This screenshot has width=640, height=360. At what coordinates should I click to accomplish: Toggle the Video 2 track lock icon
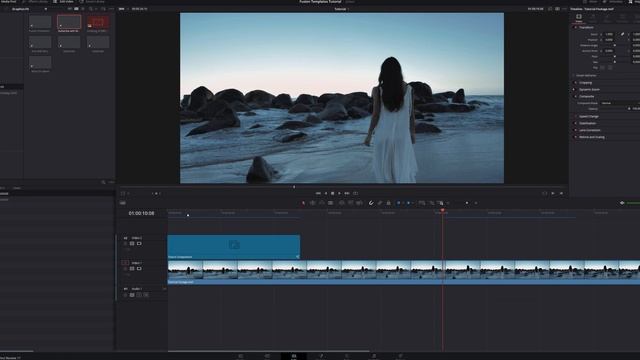coord(125,243)
